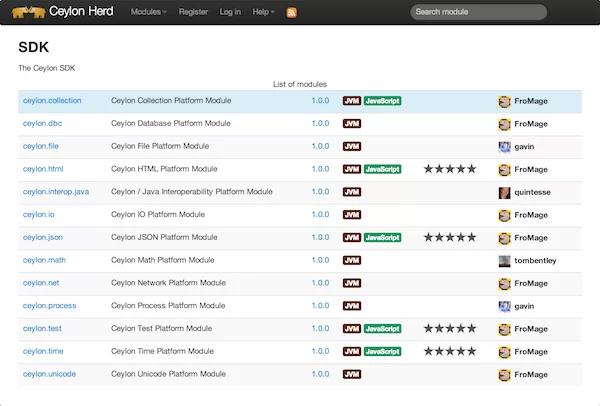Click the JVM badge for ceylon.io

pos(352,215)
